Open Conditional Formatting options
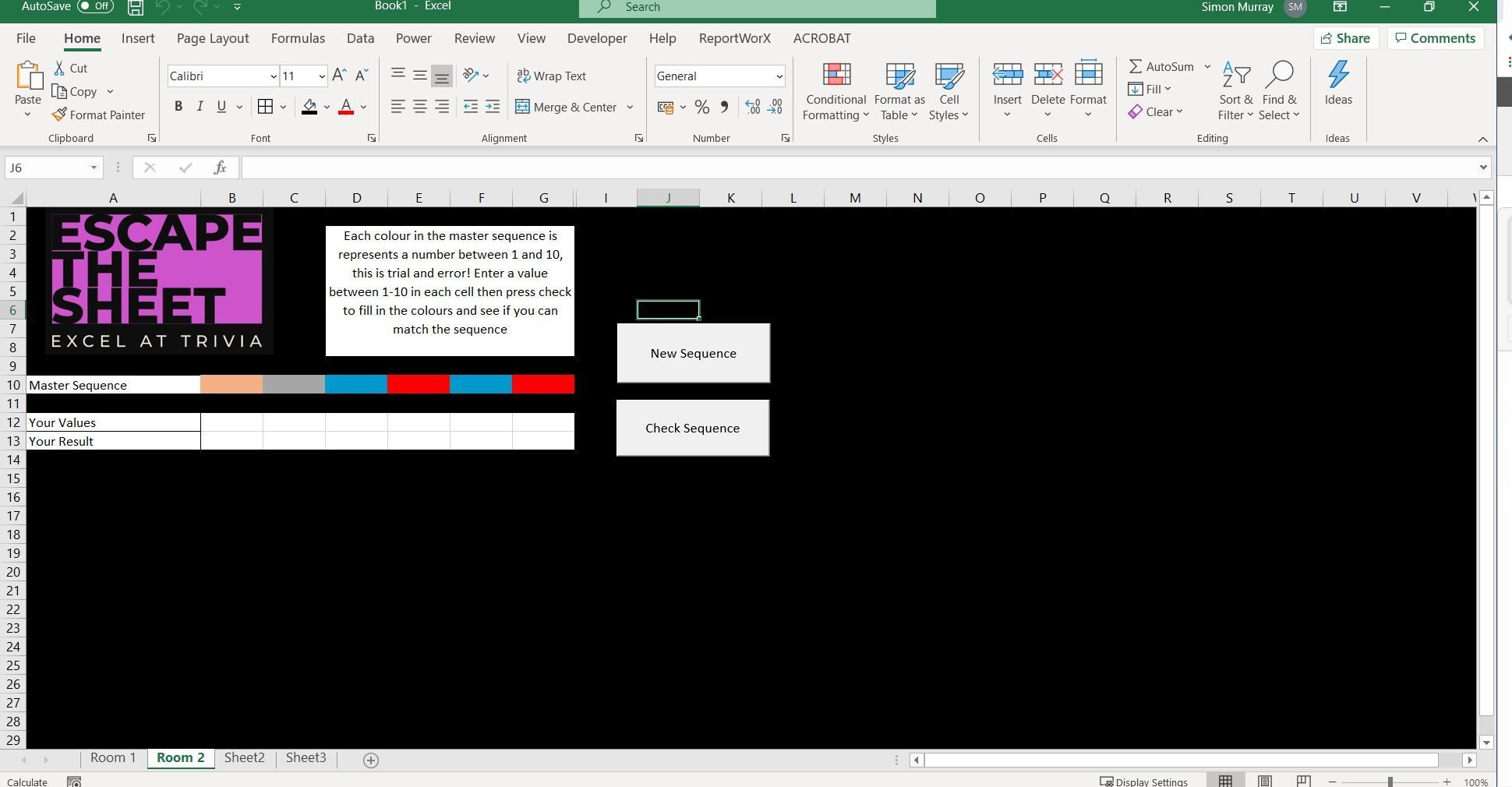 835,90
